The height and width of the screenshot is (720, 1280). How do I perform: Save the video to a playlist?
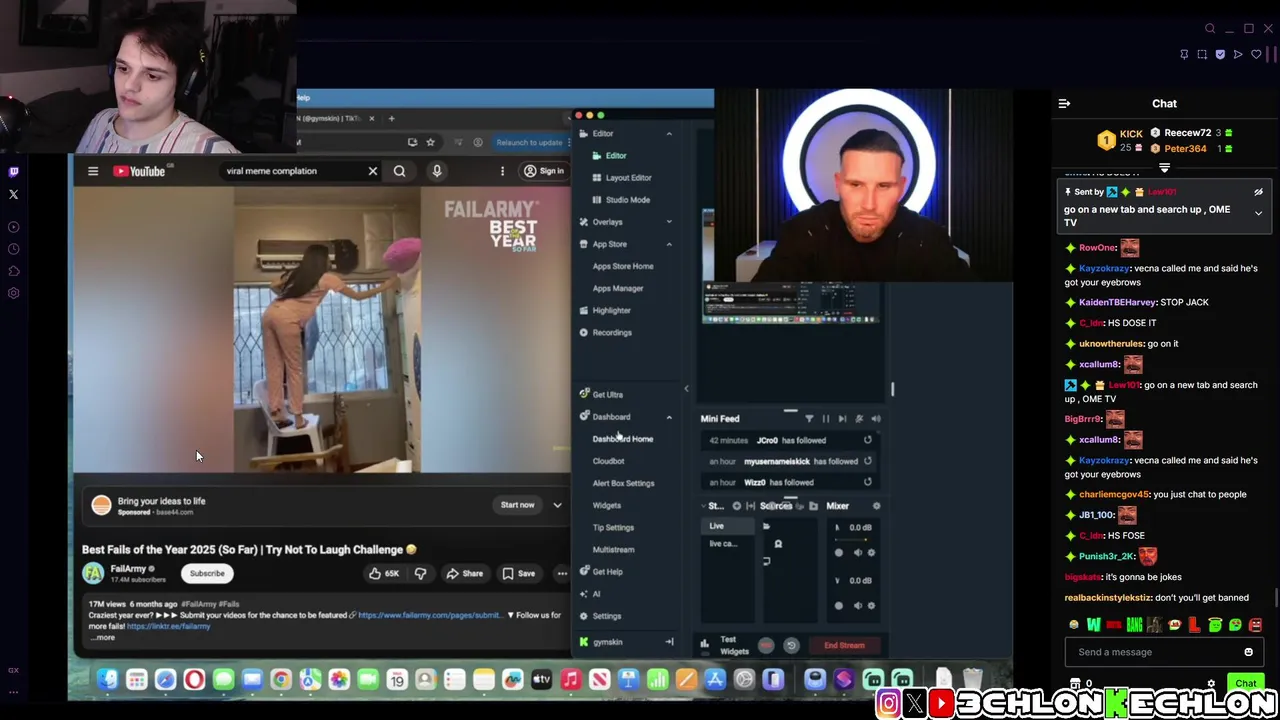(x=519, y=574)
